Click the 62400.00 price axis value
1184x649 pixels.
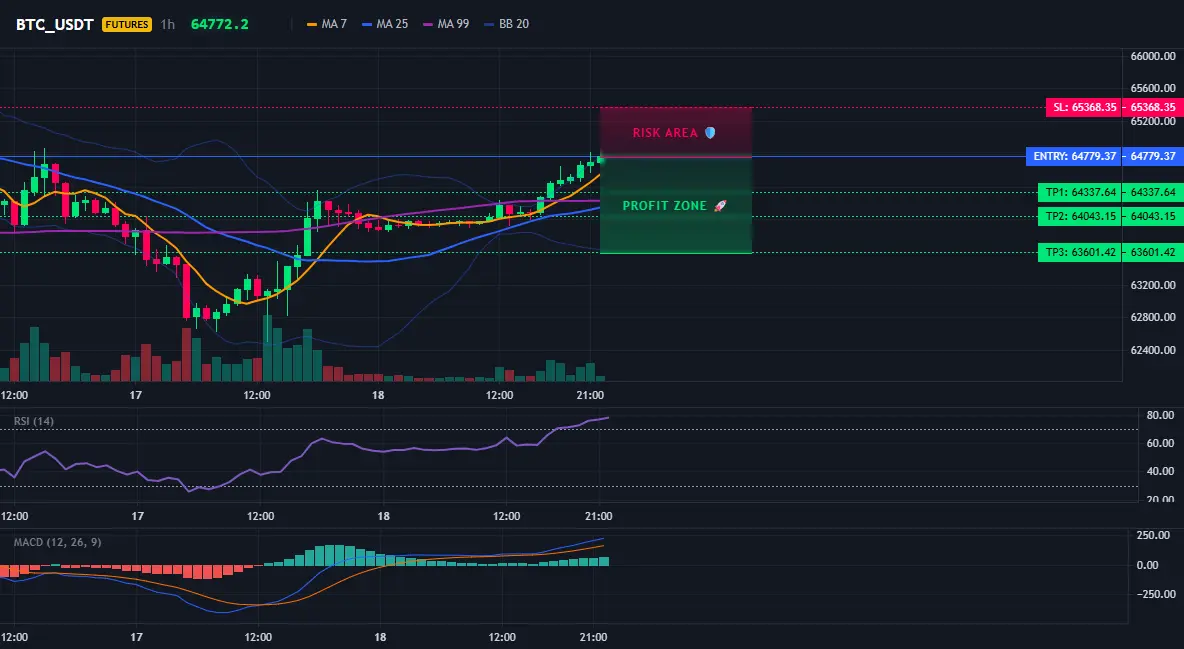1153,350
